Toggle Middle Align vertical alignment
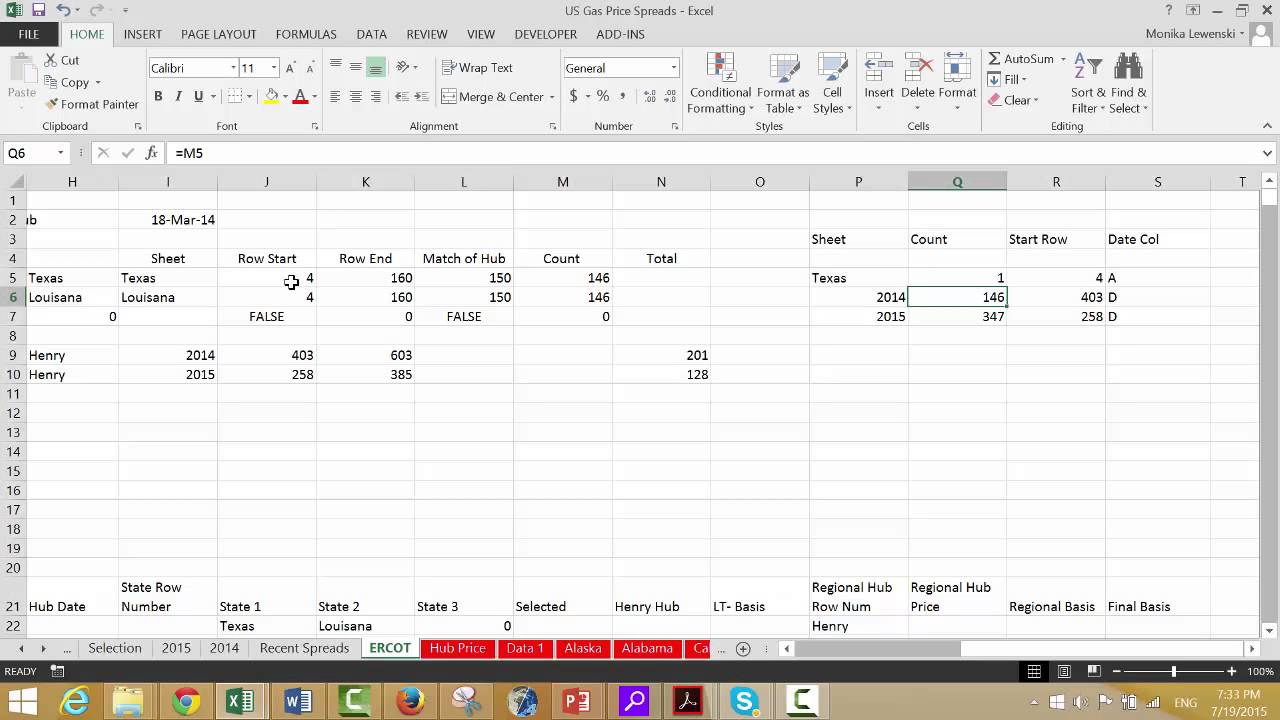The width and height of the screenshot is (1280, 720). coord(355,67)
